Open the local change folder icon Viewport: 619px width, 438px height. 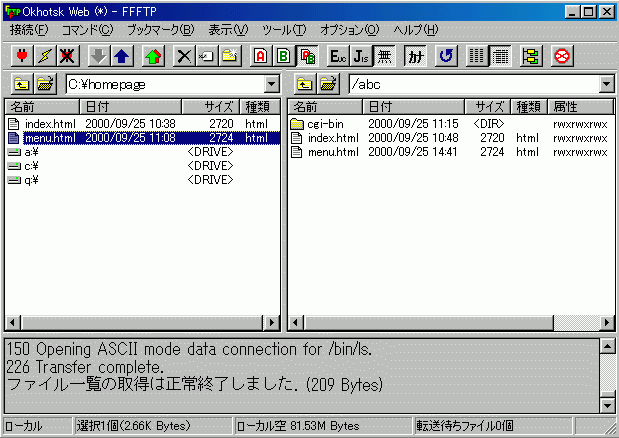(x=45, y=84)
